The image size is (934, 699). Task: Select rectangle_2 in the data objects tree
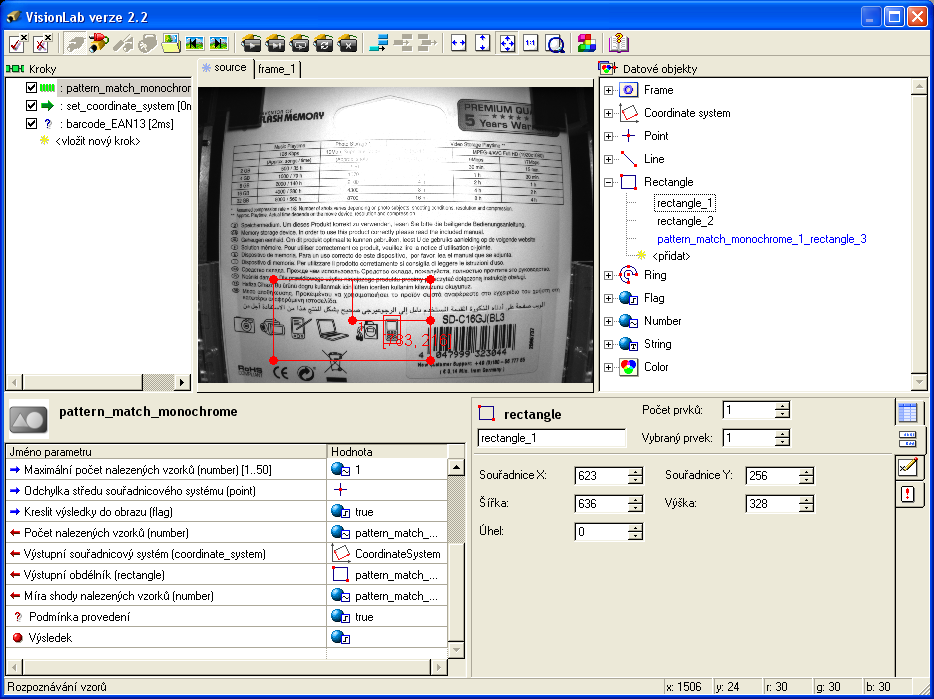[x=685, y=221]
